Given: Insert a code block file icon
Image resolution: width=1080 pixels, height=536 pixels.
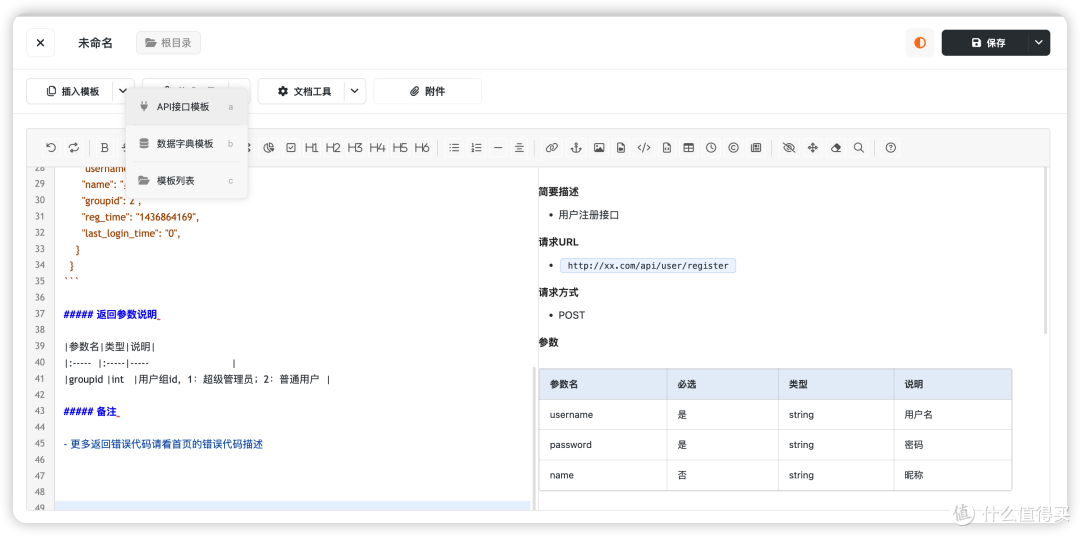Looking at the screenshot, I should 666,147.
